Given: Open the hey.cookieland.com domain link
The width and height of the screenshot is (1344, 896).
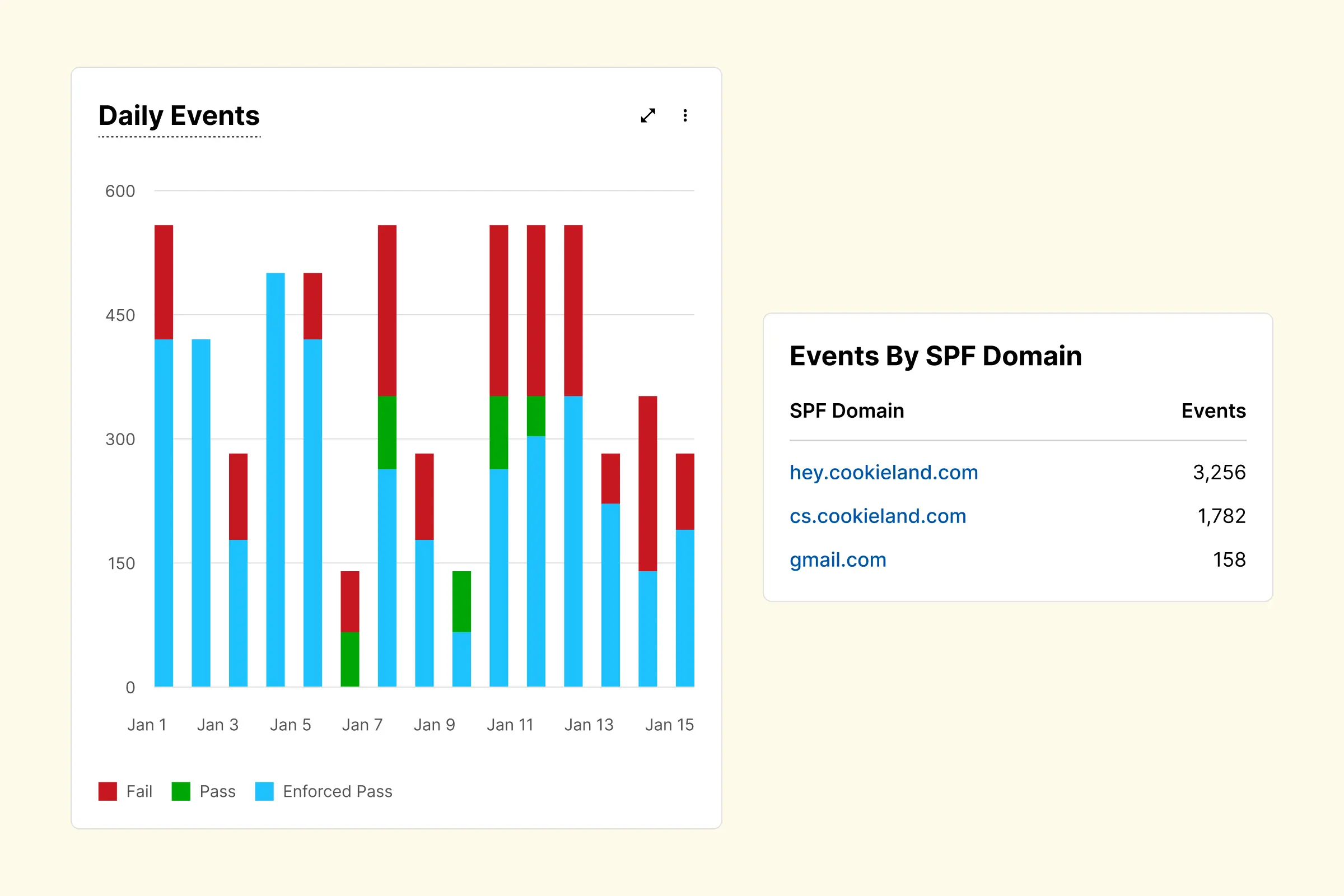Looking at the screenshot, I should pos(884,473).
